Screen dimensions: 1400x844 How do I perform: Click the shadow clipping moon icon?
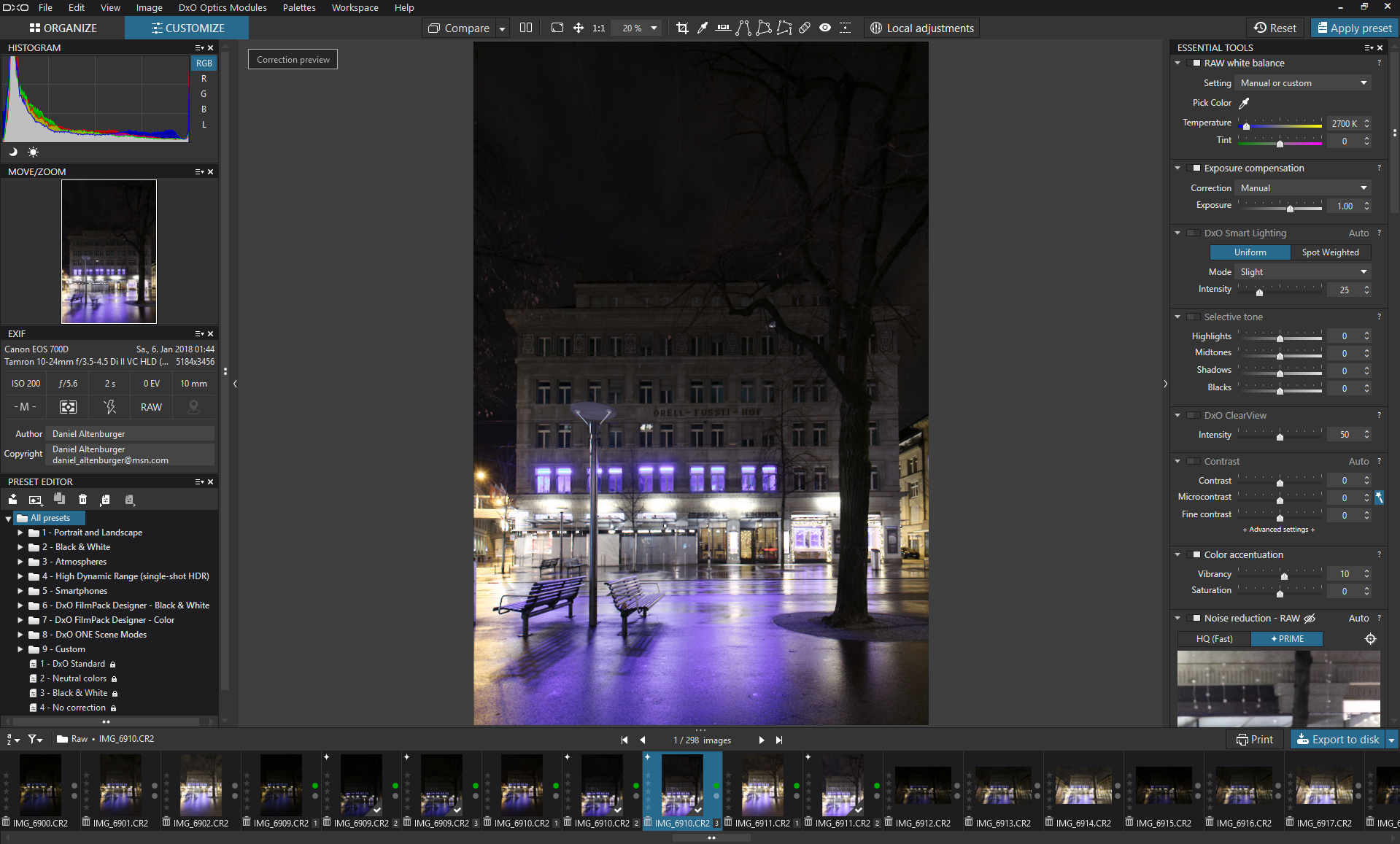coord(12,152)
